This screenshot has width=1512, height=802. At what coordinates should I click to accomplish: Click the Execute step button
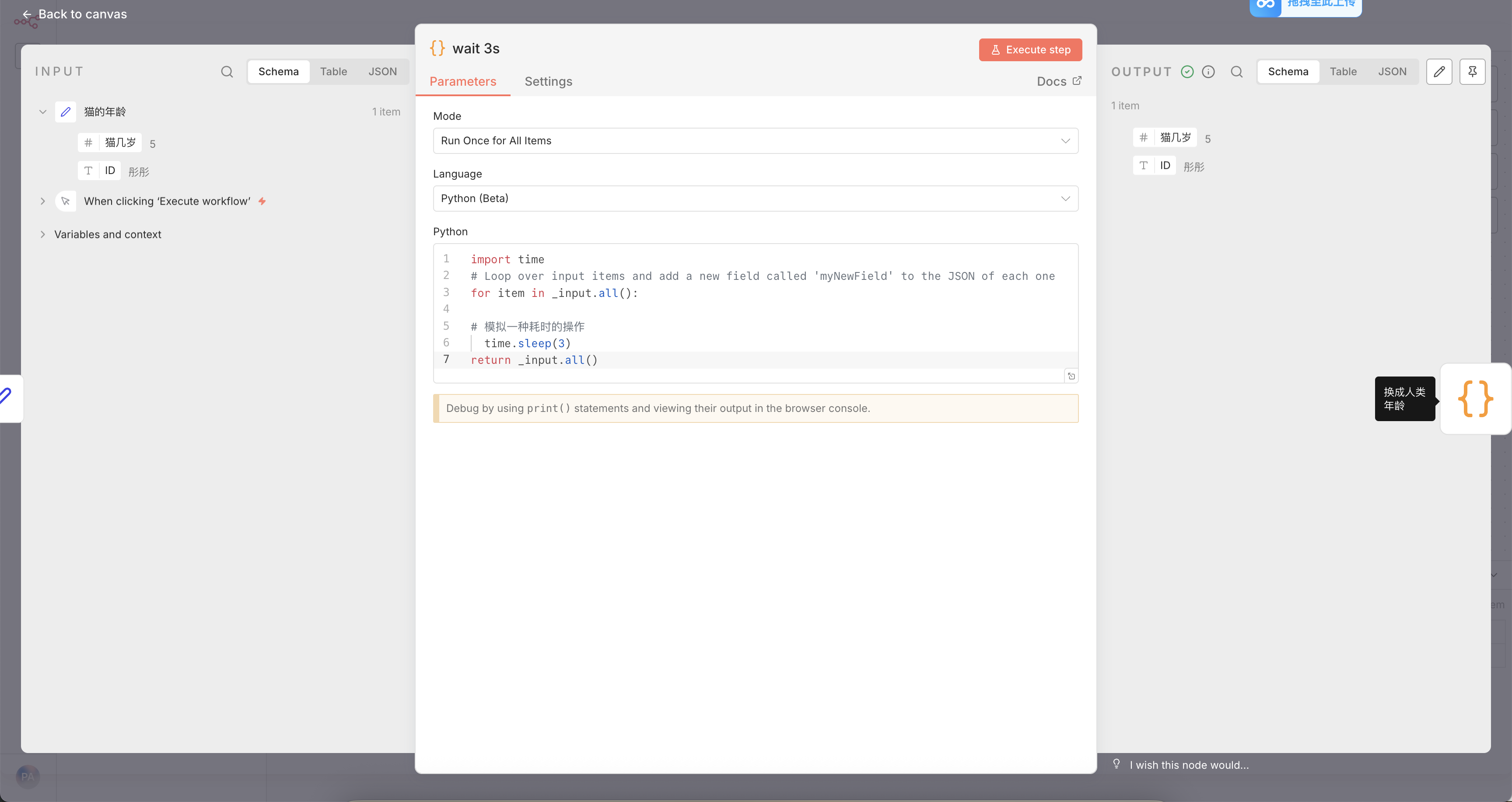[x=1030, y=50]
